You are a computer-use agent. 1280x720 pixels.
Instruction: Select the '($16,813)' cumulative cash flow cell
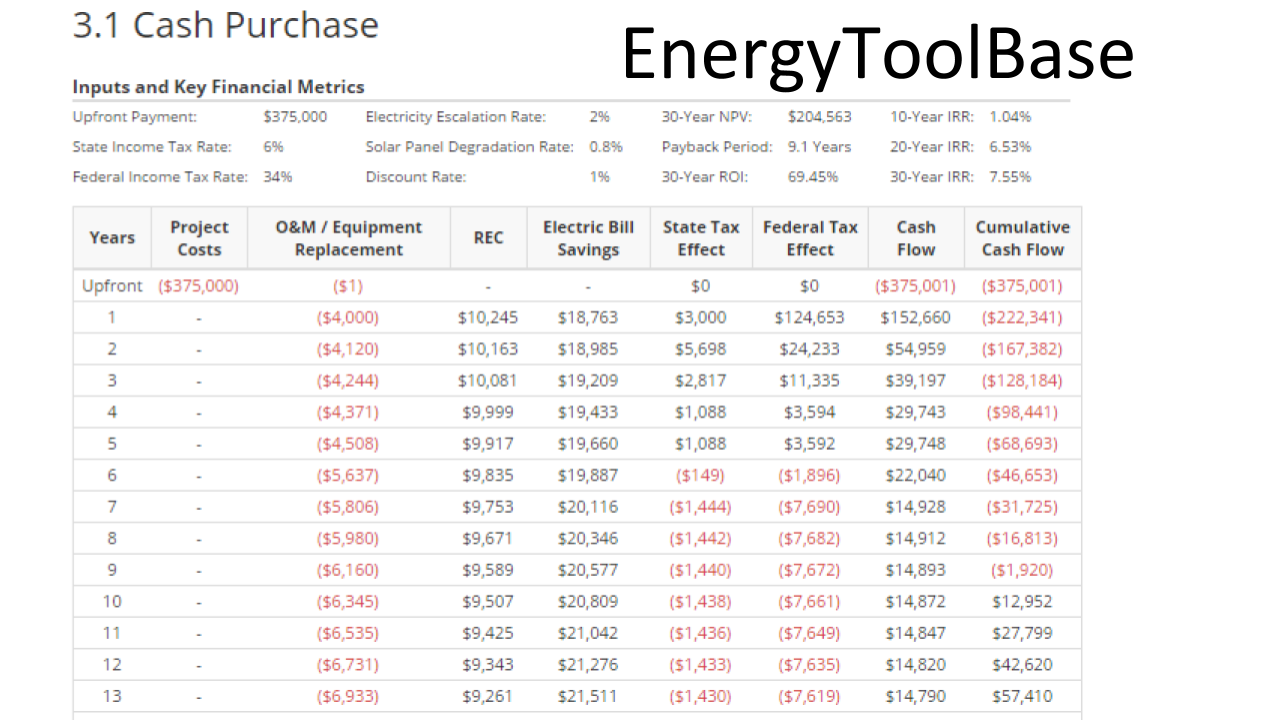click(x=1022, y=538)
